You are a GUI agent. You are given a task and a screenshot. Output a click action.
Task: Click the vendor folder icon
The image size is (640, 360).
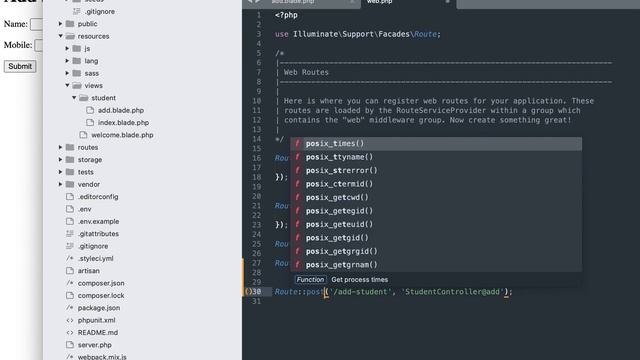pos(70,184)
